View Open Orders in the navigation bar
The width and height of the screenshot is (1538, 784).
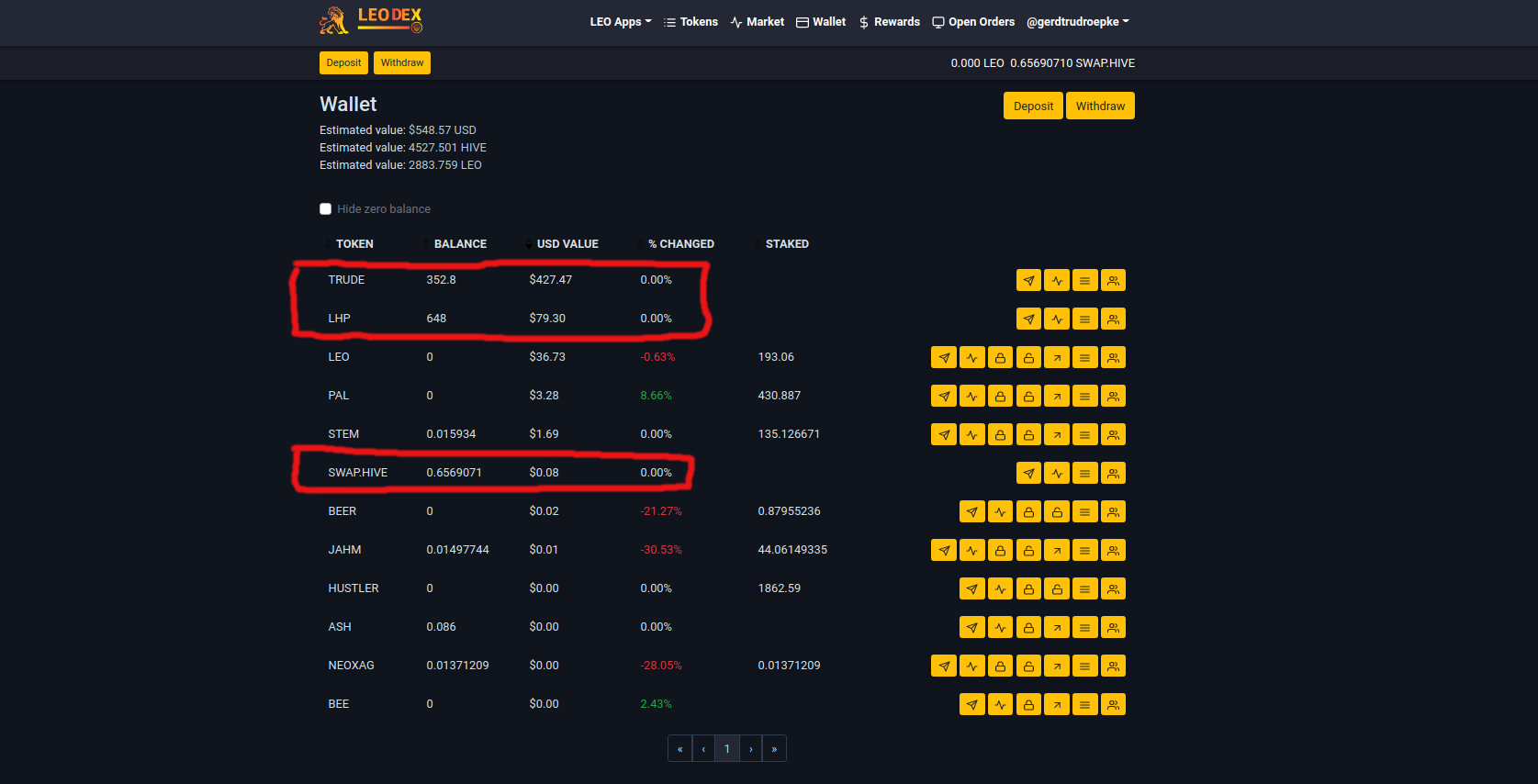(973, 22)
